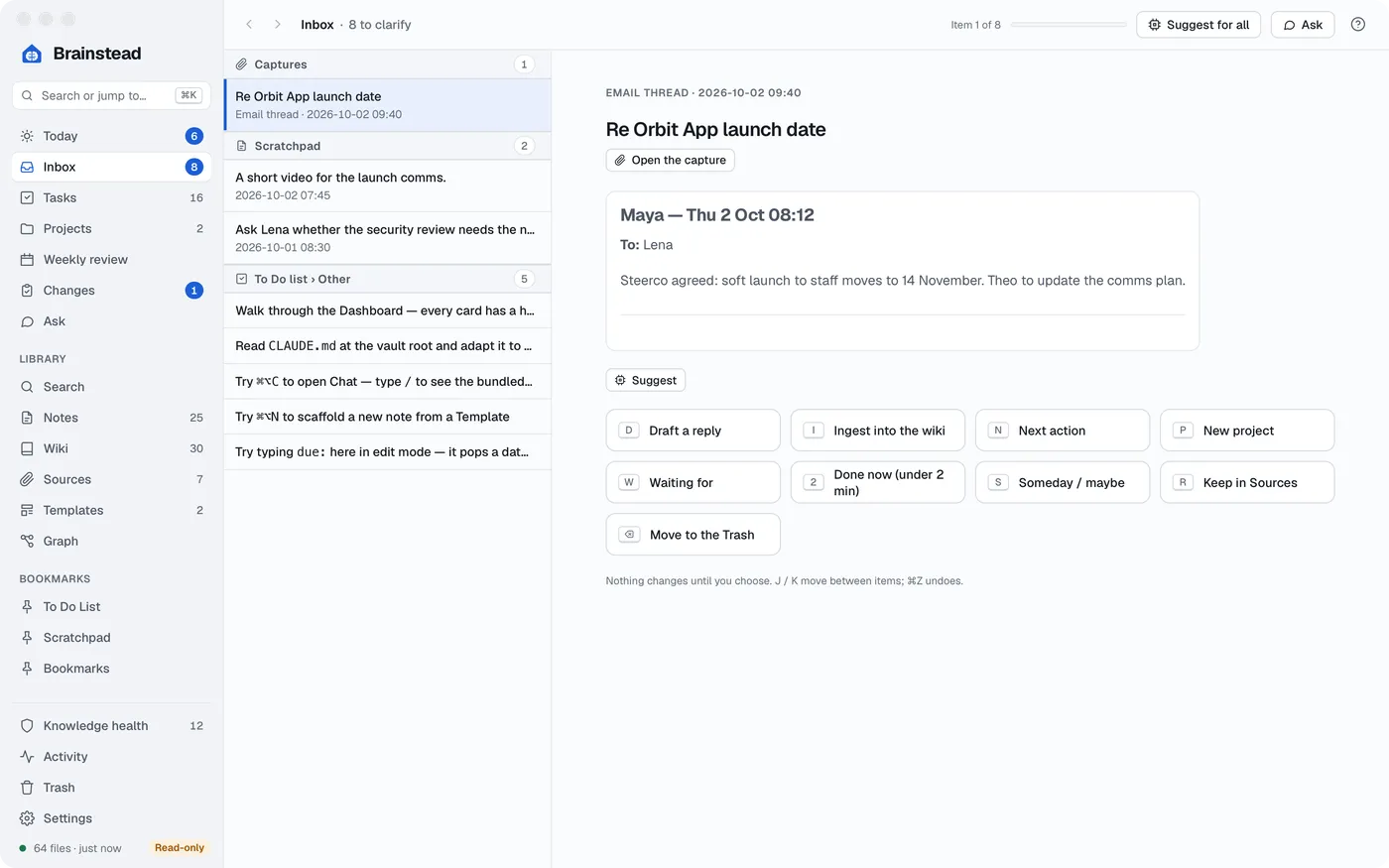Click Open the capture button
The width and height of the screenshot is (1389, 868).
(x=670, y=160)
